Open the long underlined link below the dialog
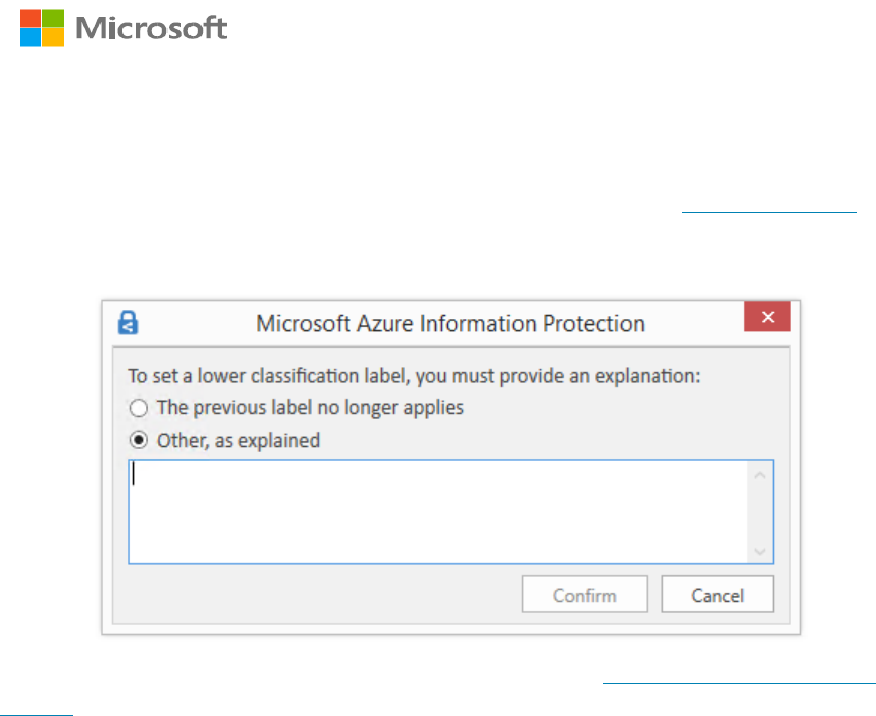The image size is (876, 716). (x=739, y=683)
